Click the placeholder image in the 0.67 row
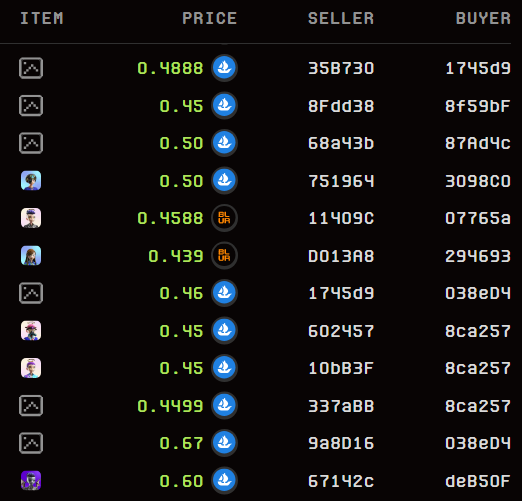Image resolution: width=522 pixels, height=501 pixels. click(31, 443)
